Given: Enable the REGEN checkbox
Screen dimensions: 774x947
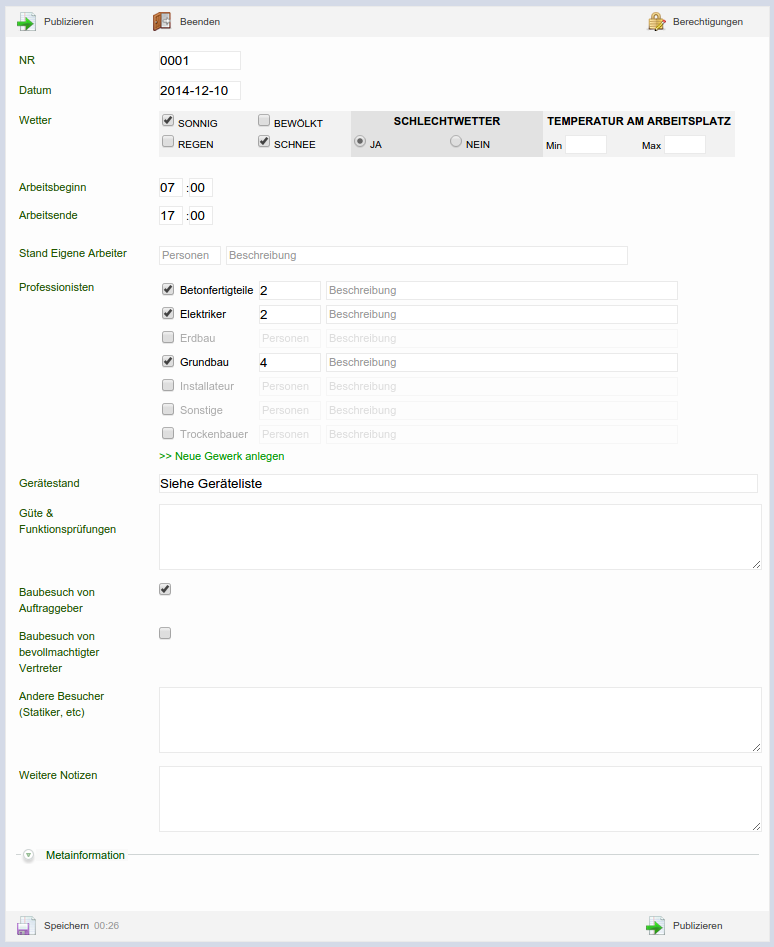Looking at the screenshot, I should click(x=168, y=143).
